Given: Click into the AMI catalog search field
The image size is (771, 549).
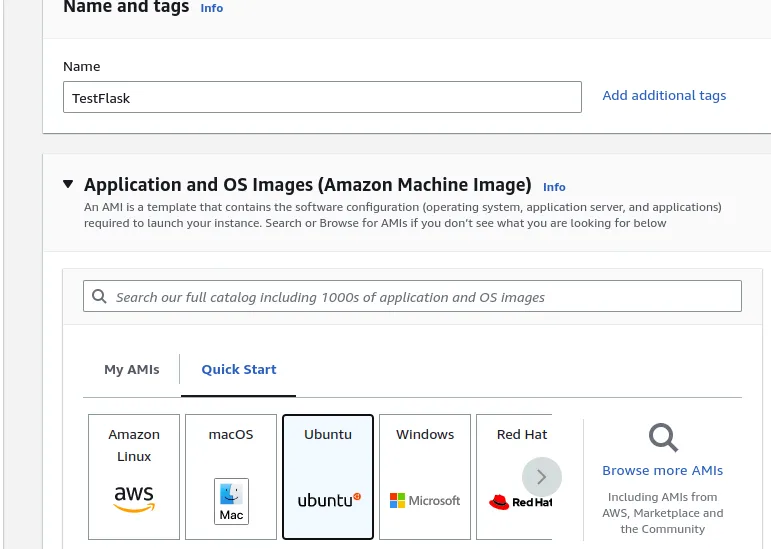Looking at the screenshot, I should (420, 297).
